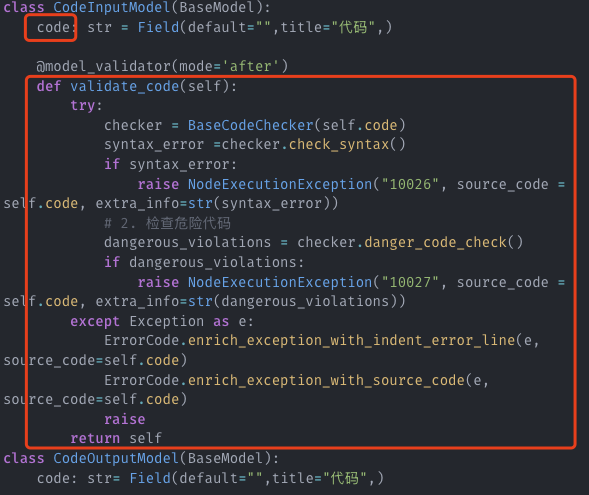
Task: Click the validate_code function name
Action: pyautogui.click(x=125, y=86)
